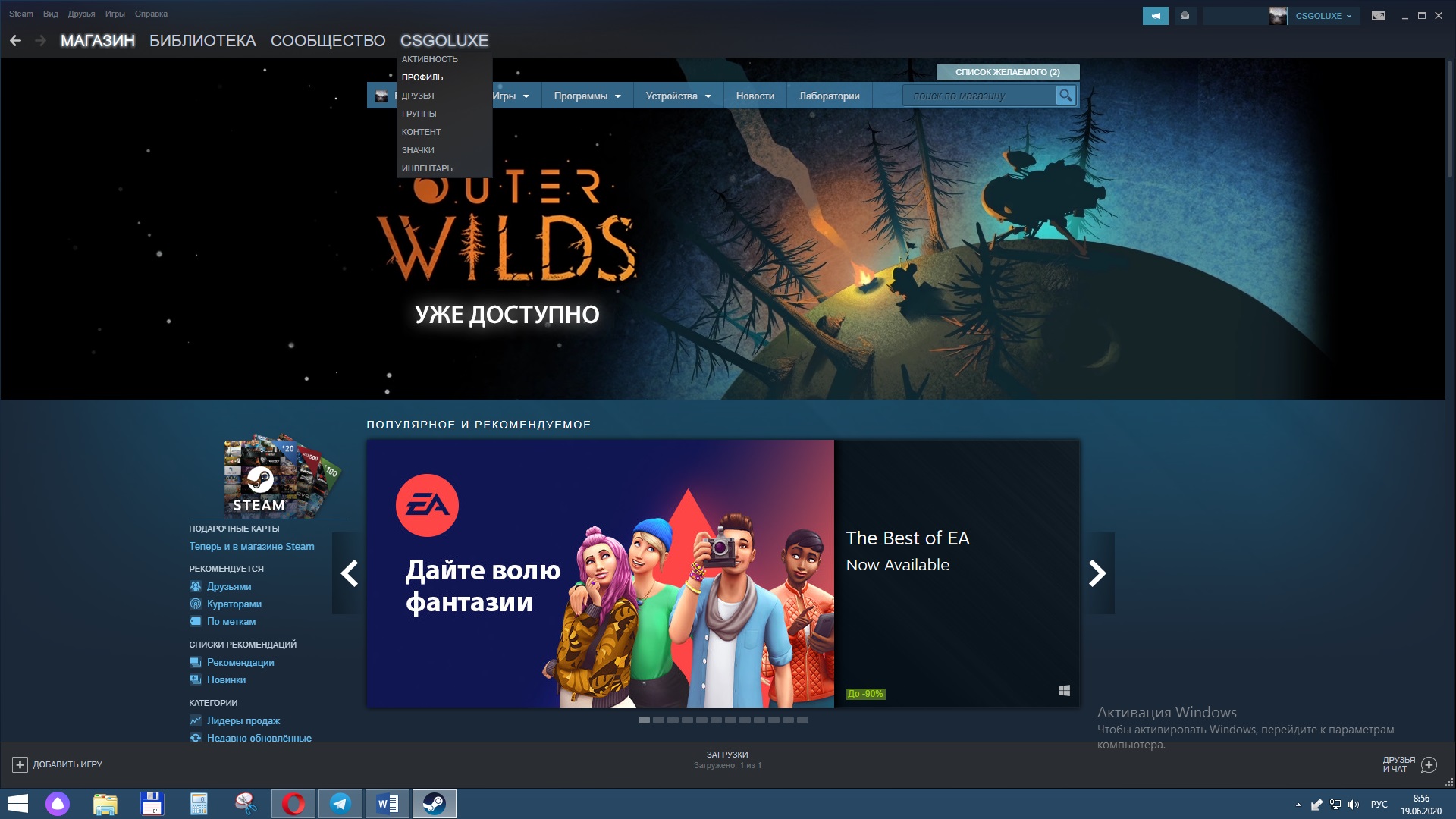Switch to the МАГАЗИН tab

click(98, 41)
